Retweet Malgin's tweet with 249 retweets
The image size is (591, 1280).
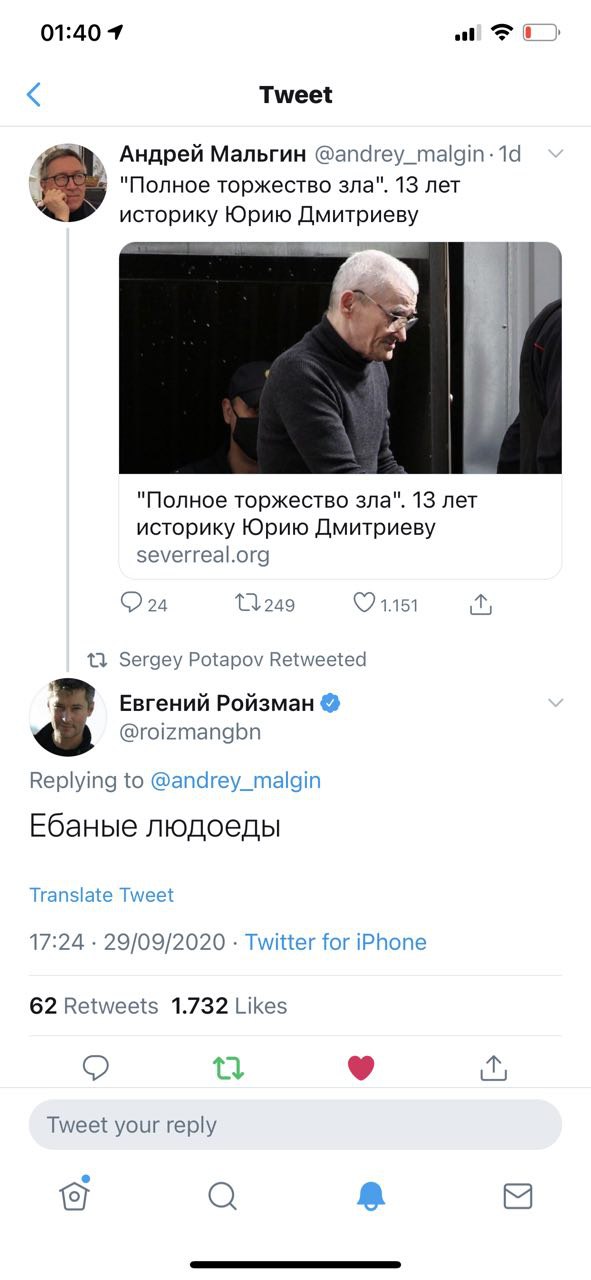(246, 603)
